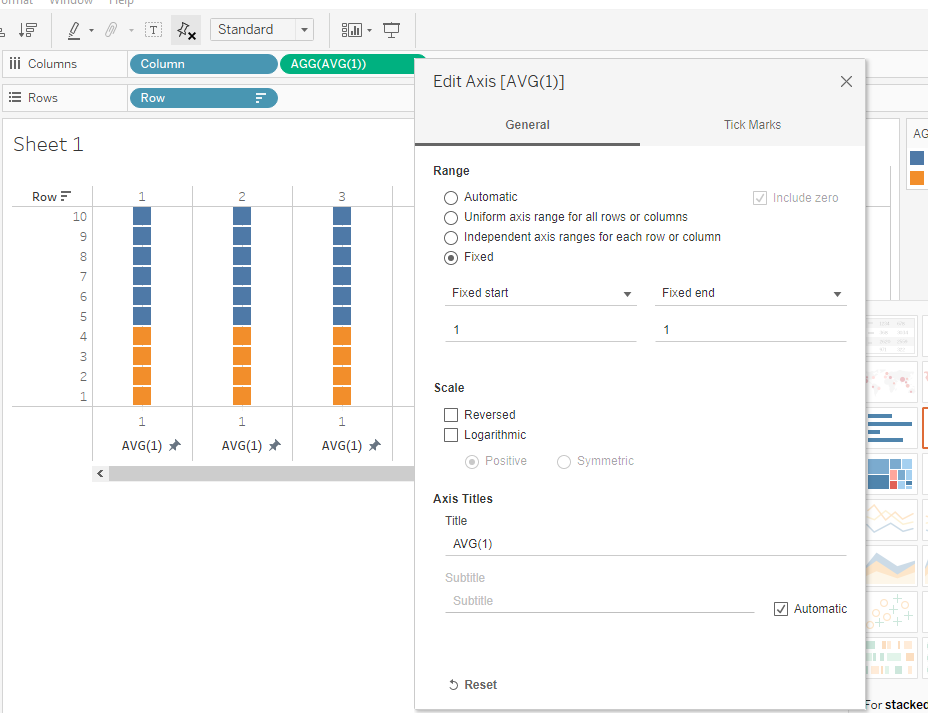Click the blue legend color swatch
Image resolution: width=928 pixels, height=713 pixels.
pyautogui.click(x=917, y=158)
